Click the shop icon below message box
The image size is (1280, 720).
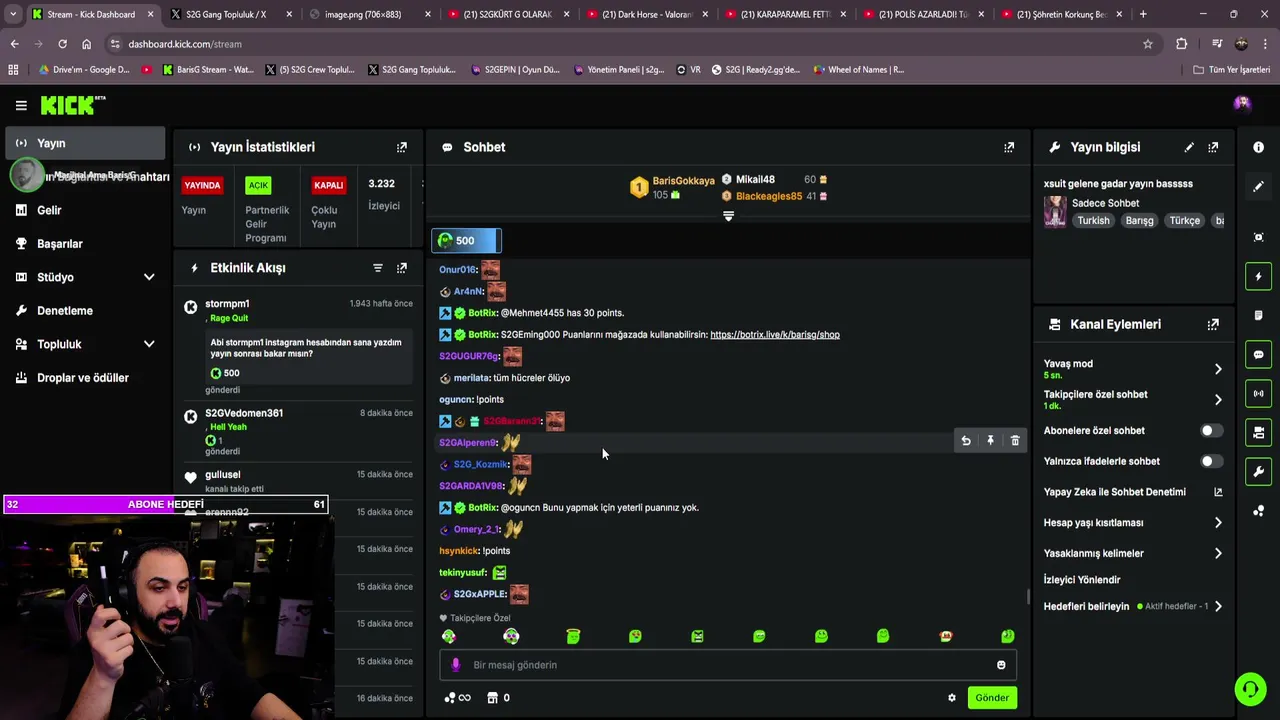(x=492, y=698)
